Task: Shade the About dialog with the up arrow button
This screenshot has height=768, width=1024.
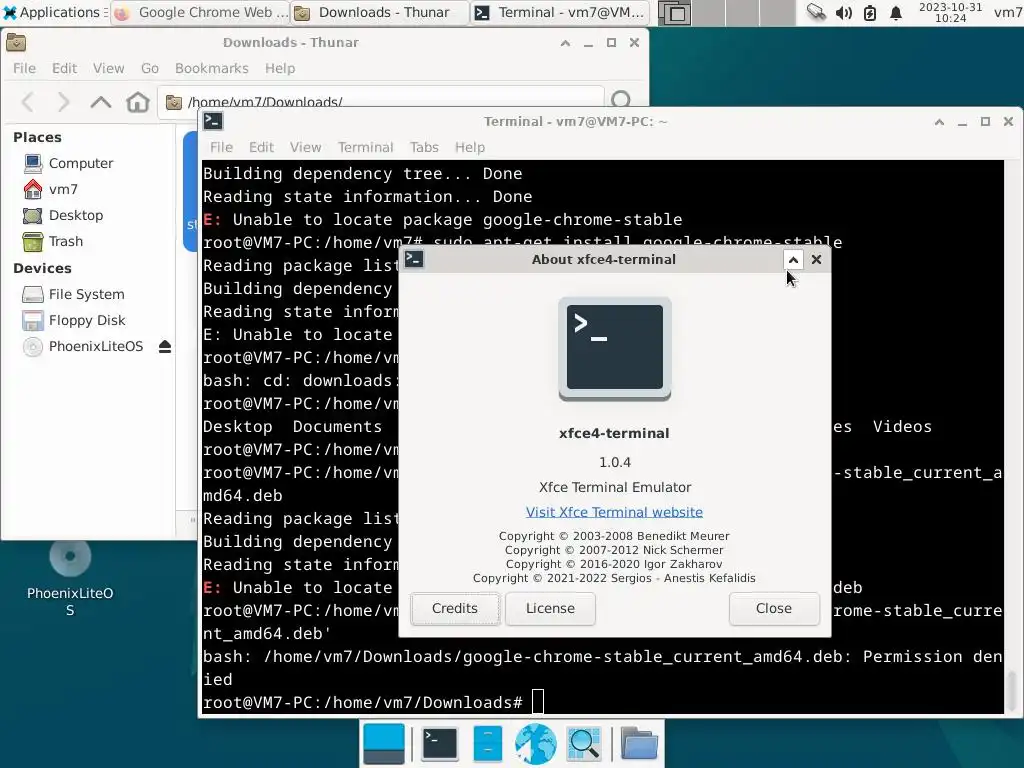Action: [793, 260]
